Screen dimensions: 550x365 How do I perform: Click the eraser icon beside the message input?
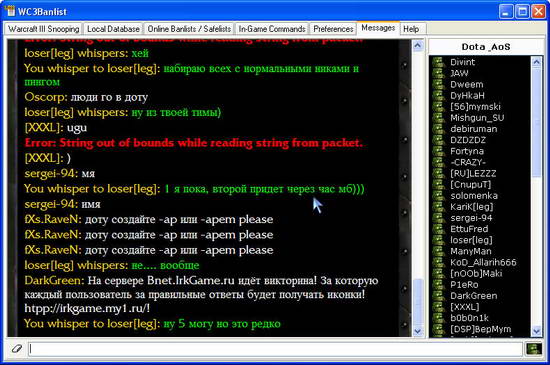pos(16,349)
